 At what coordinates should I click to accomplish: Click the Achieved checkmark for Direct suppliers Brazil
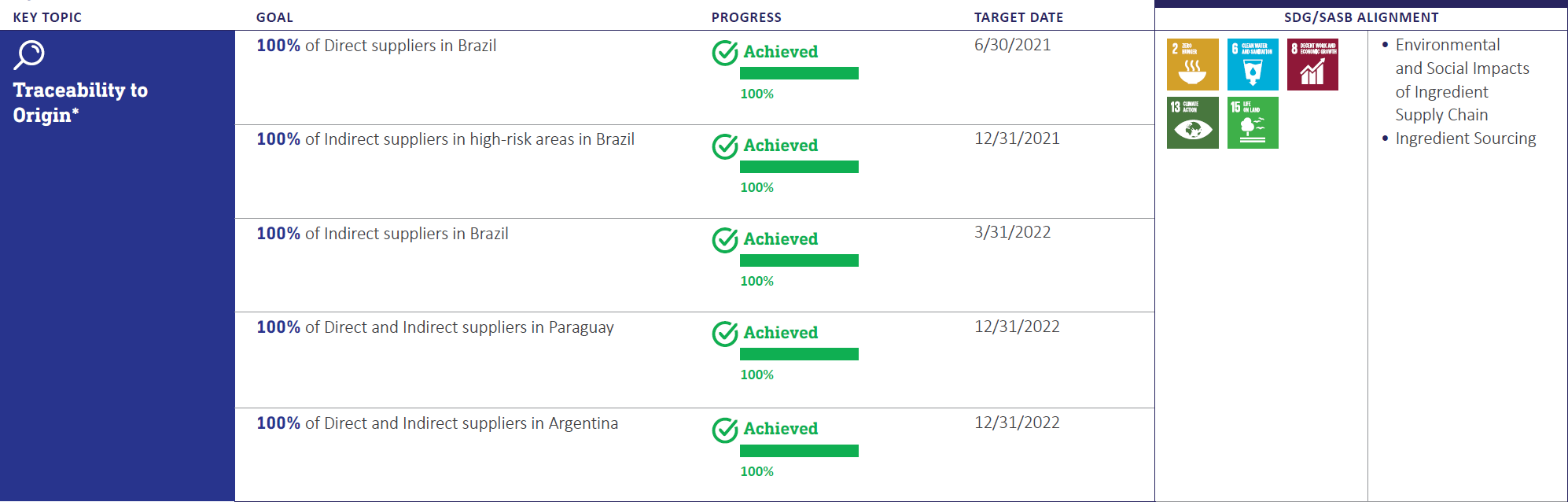(x=724, y=53)
